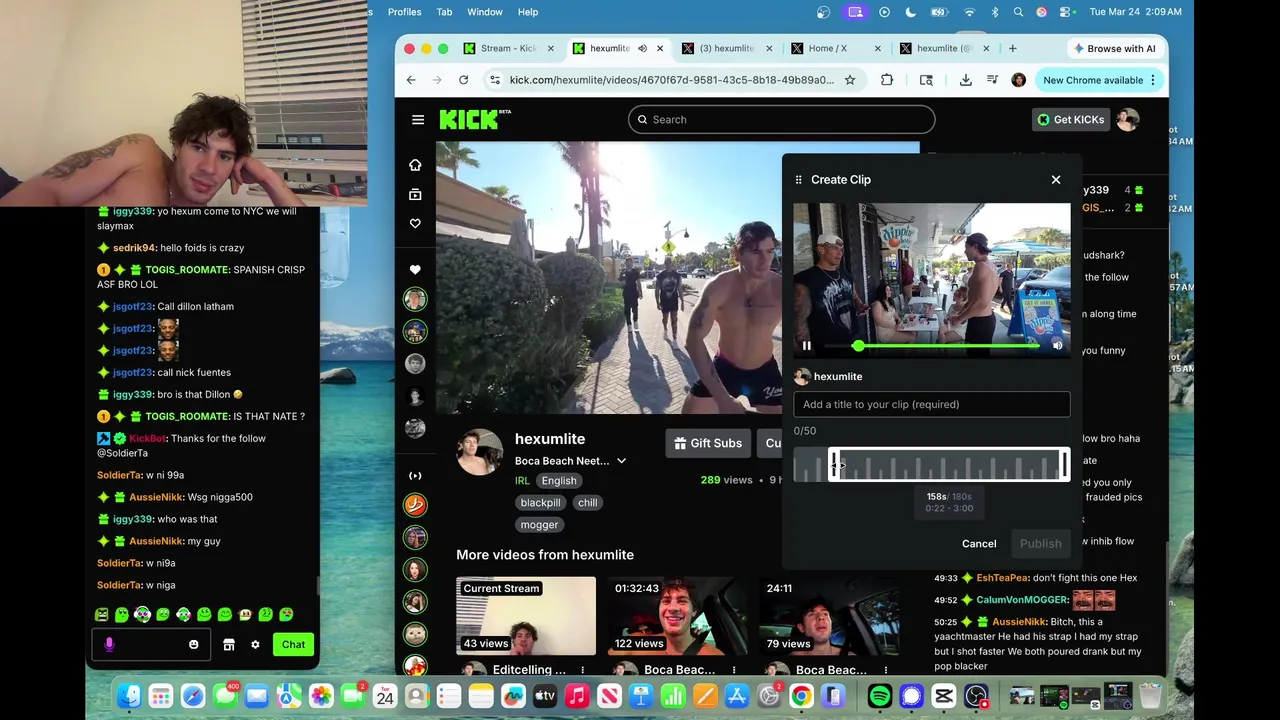
Task: Open Spotlight search in menu bar
Action: click(x=1018, y=12)
